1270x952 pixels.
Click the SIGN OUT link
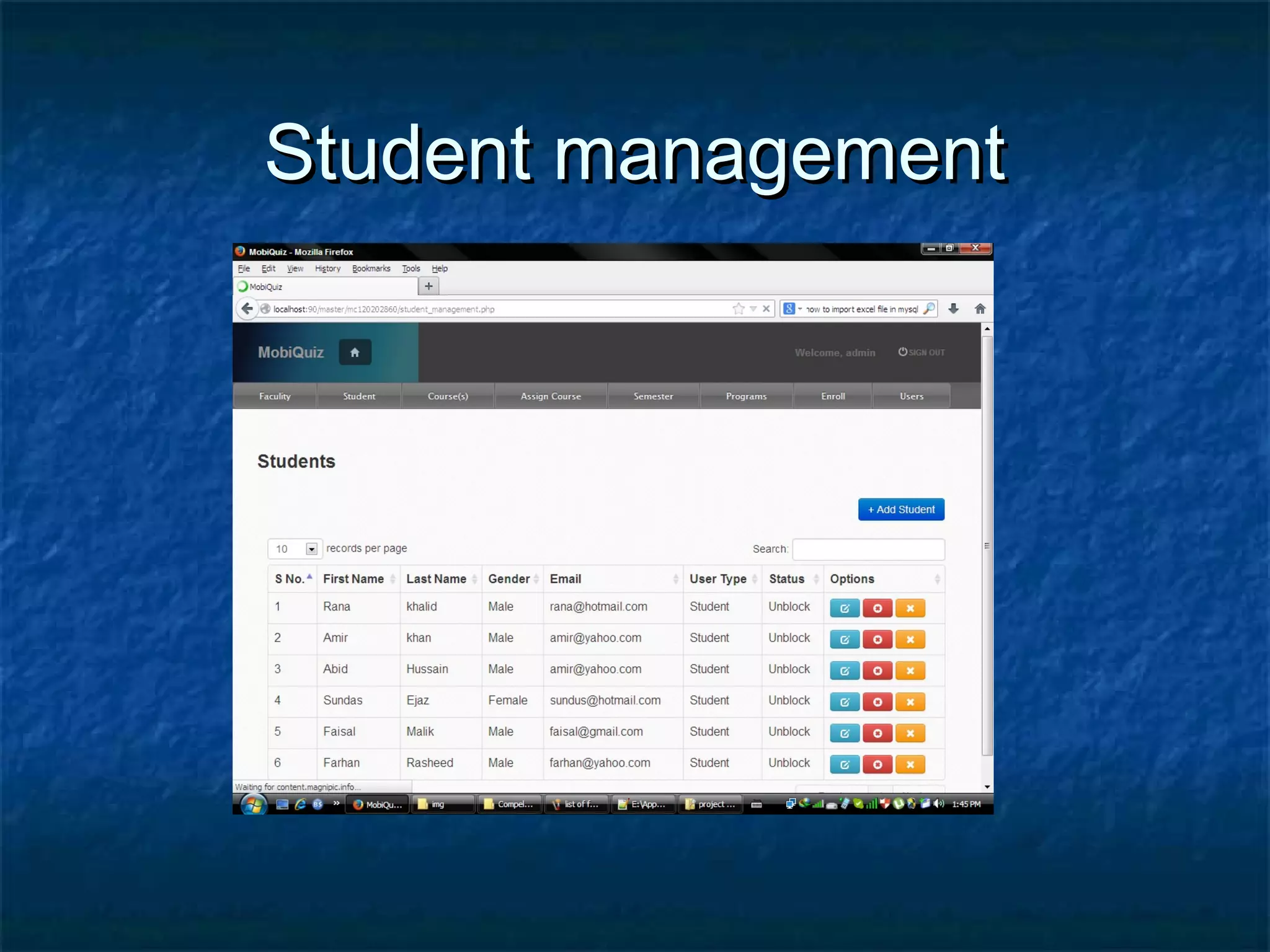(921, 352)
